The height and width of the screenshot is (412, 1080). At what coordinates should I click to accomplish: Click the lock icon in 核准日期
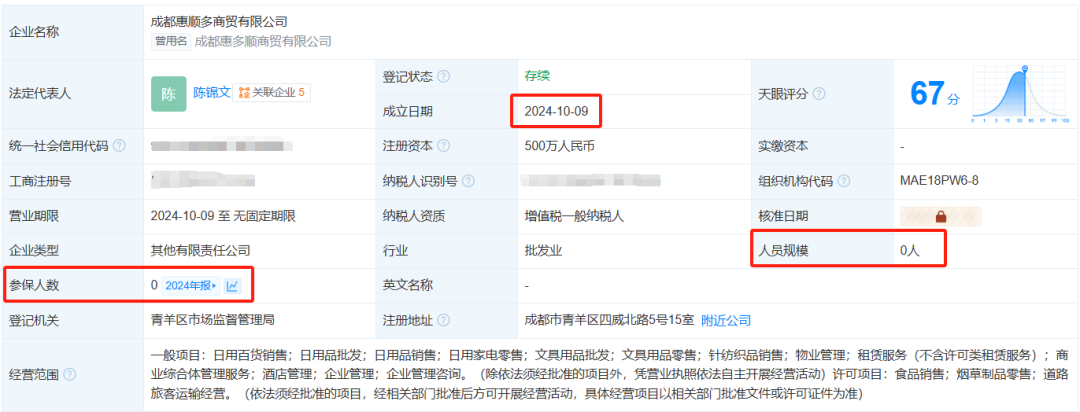pyautogui.click(x=940, y=215)
